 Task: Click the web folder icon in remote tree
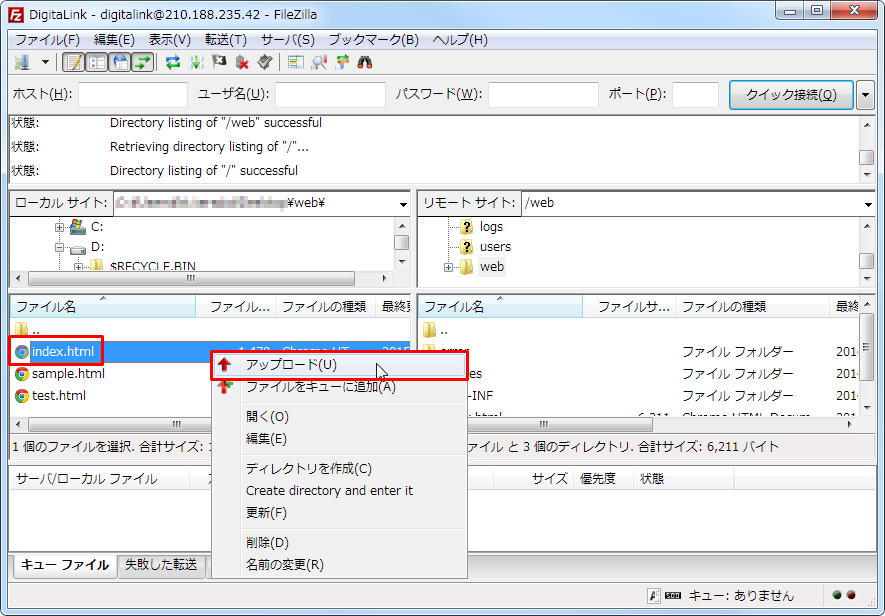(x=466, y=267)
